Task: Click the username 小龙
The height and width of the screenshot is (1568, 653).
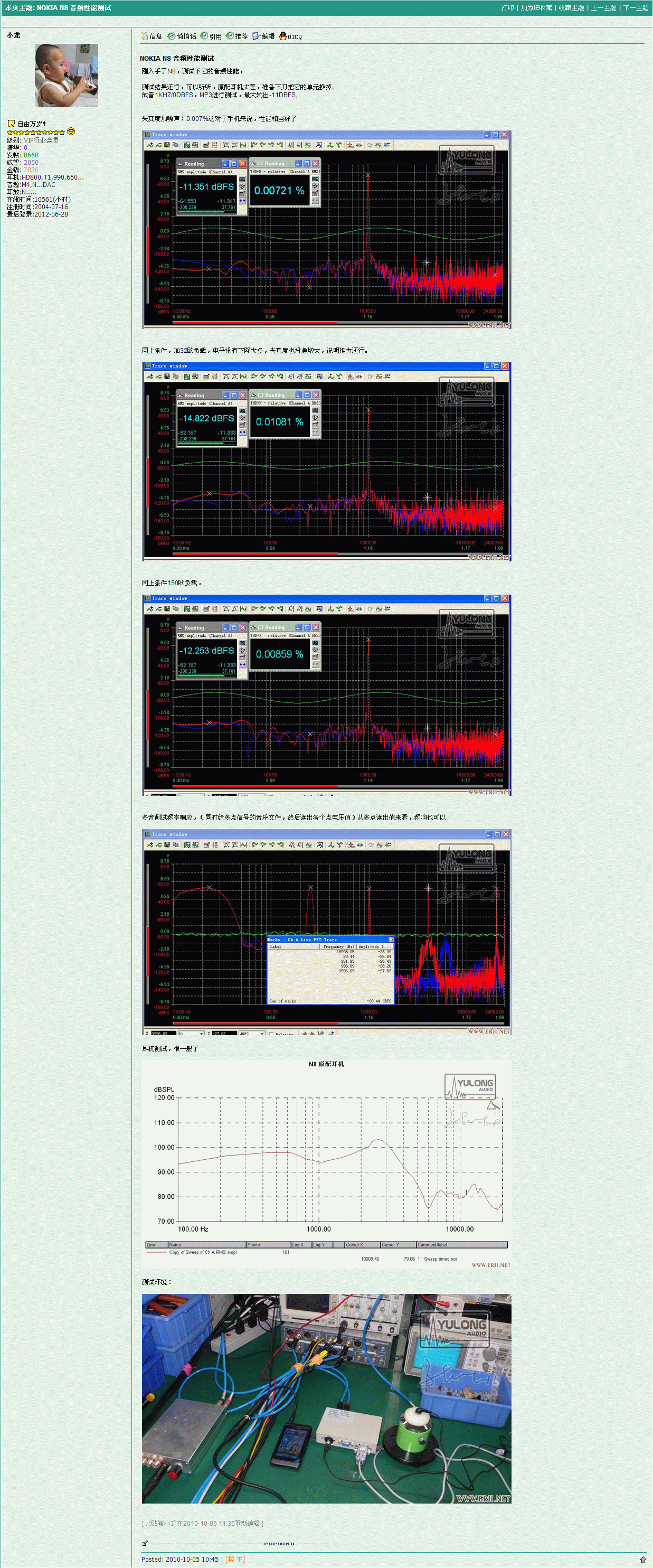Action: click(x=13, y=35)
